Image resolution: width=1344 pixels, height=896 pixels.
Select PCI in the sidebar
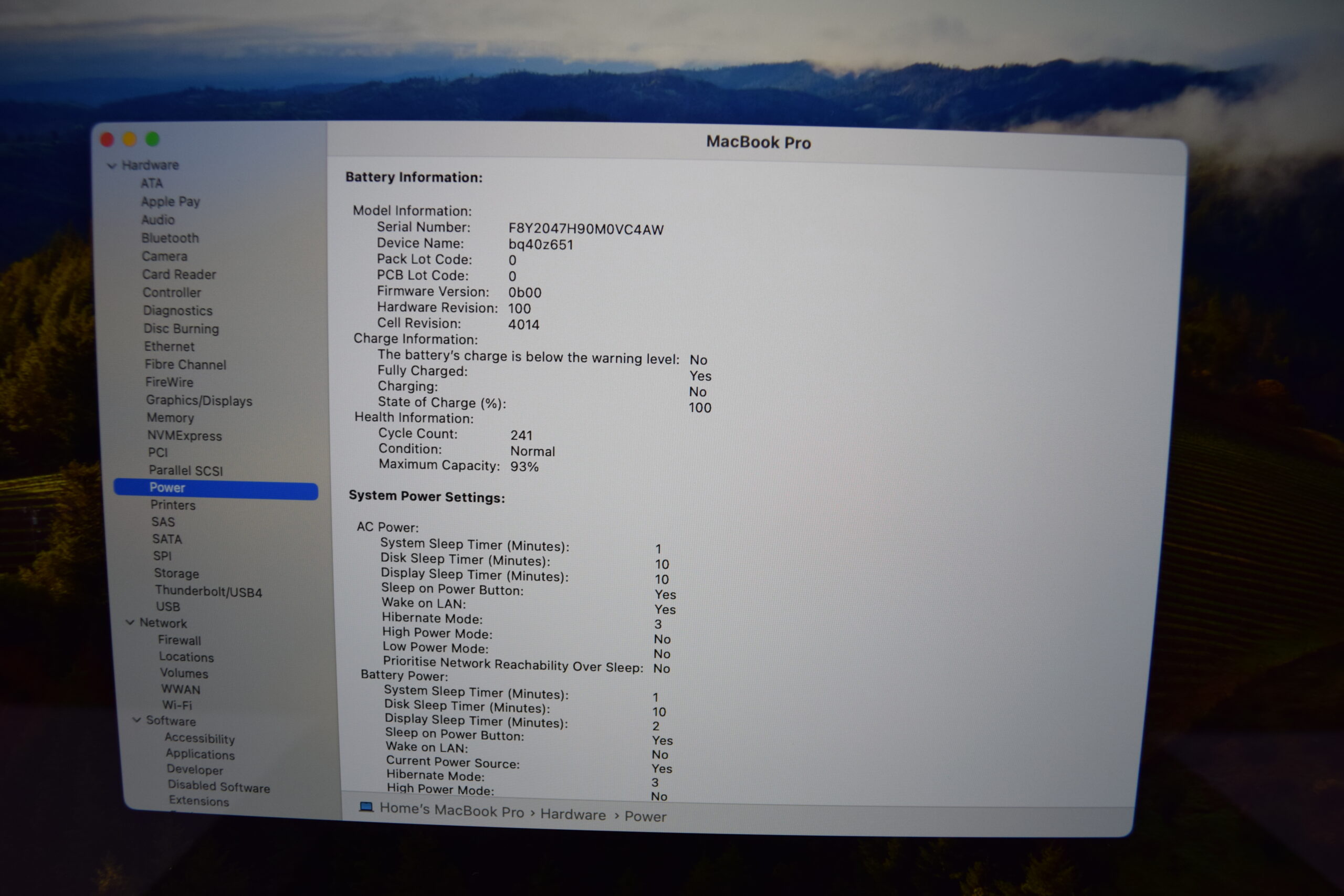pyautogui.click(x=157, y=452)
